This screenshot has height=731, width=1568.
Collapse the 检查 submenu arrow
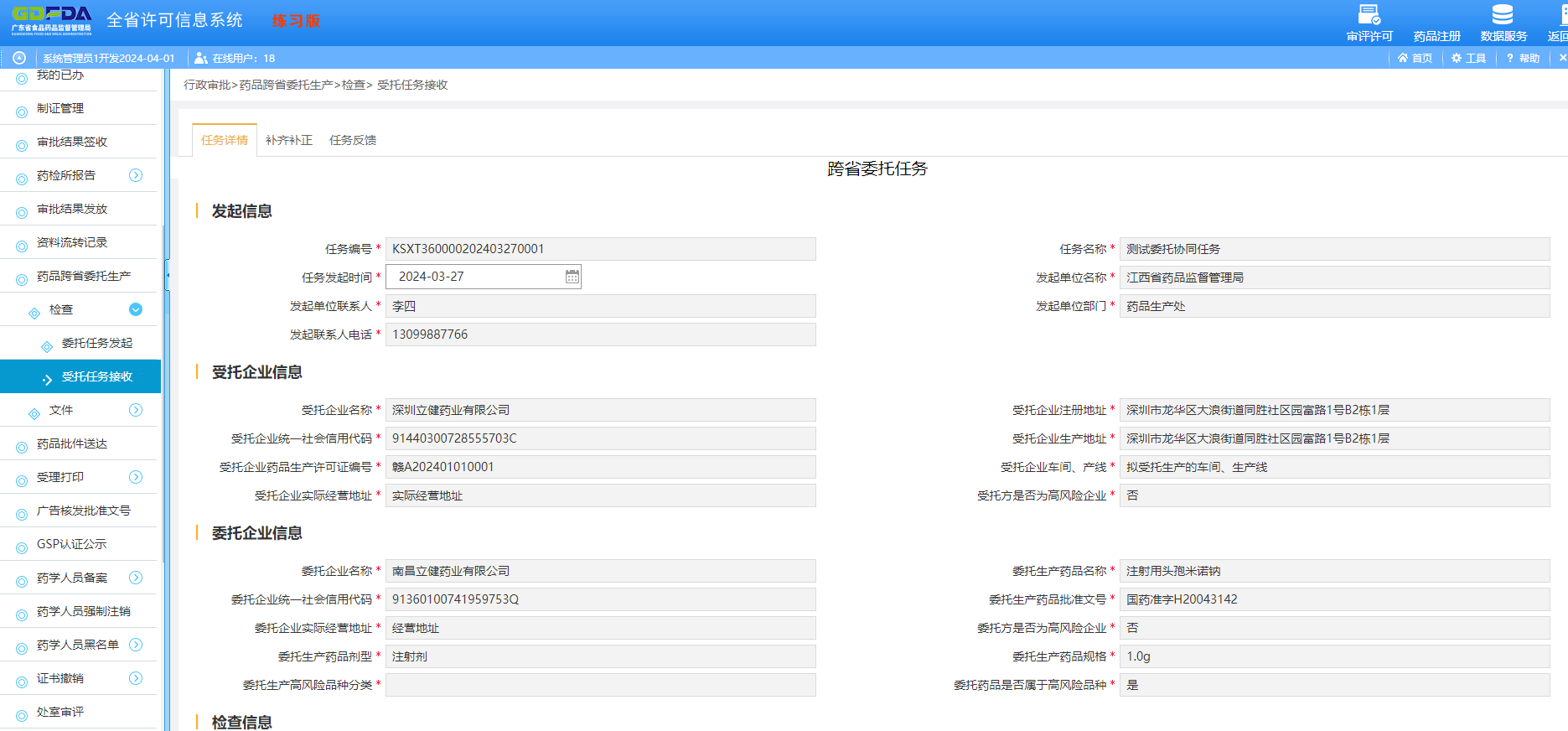coord(136,309)
